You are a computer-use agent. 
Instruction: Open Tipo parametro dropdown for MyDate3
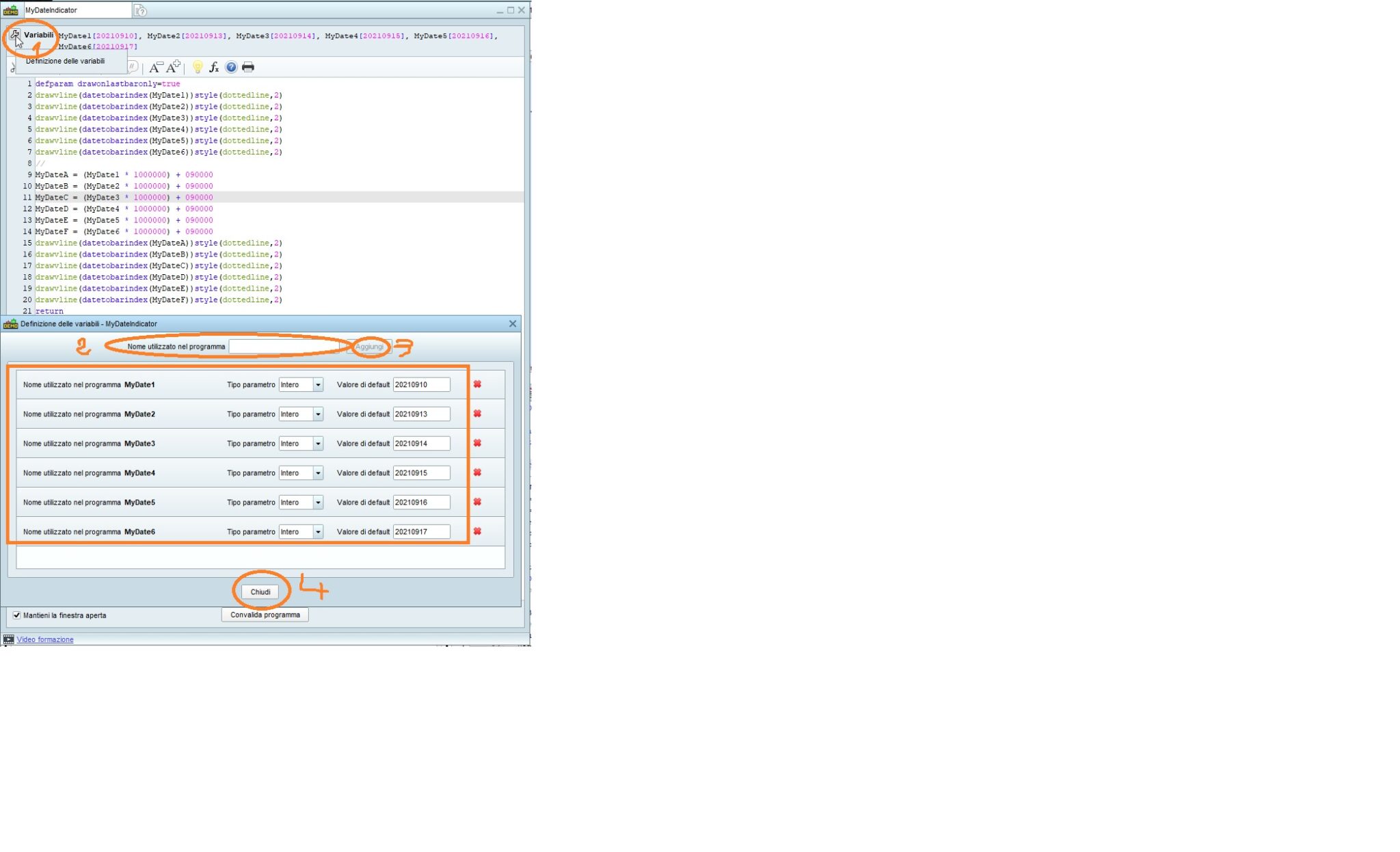point(318,444)
